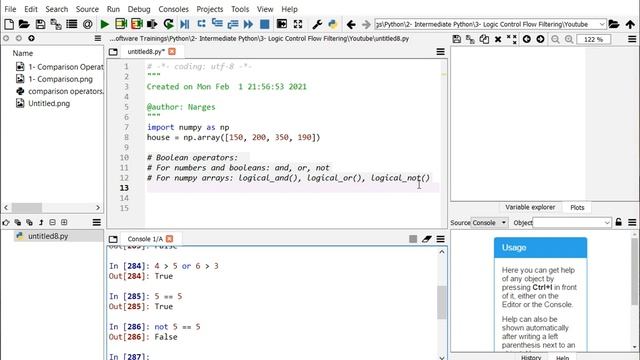Toggle the Help pane lock icon

tap(619, 222)
